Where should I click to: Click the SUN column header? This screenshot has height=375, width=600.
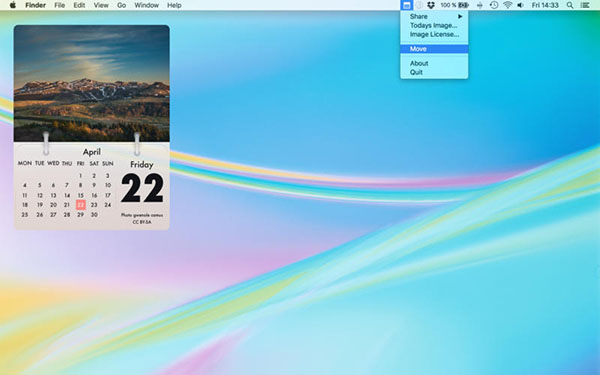(x=108, y=163)
